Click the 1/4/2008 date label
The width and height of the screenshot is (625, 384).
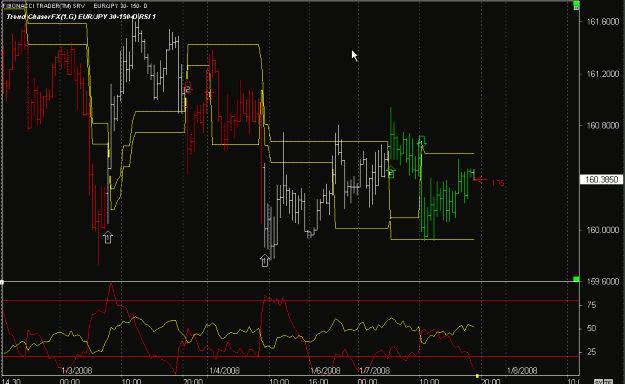[224, 370]
